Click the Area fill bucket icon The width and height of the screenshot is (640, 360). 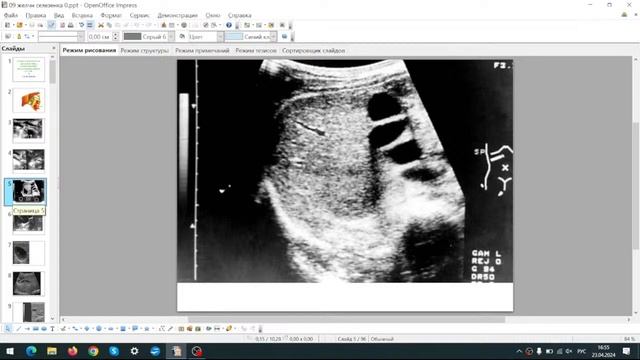click(x=182, y=36)
